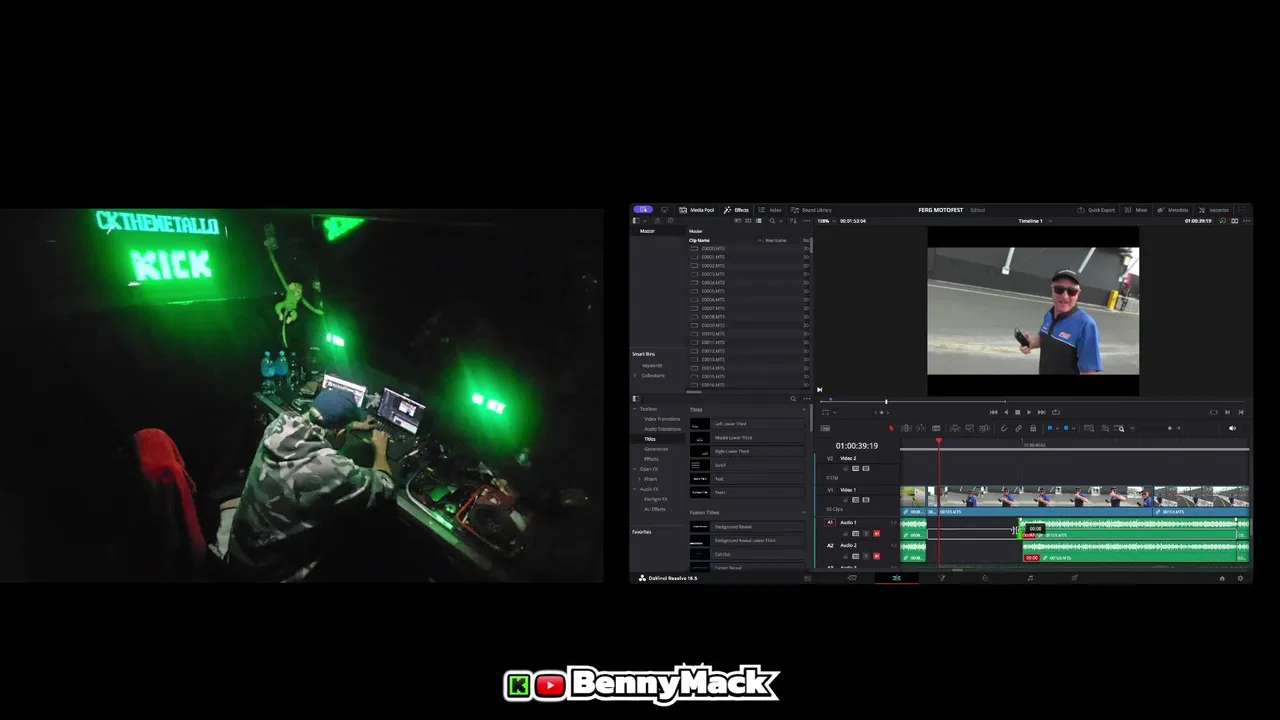Click the Home project manager icon
The image size is (1280, 720).
point(1222,578)
